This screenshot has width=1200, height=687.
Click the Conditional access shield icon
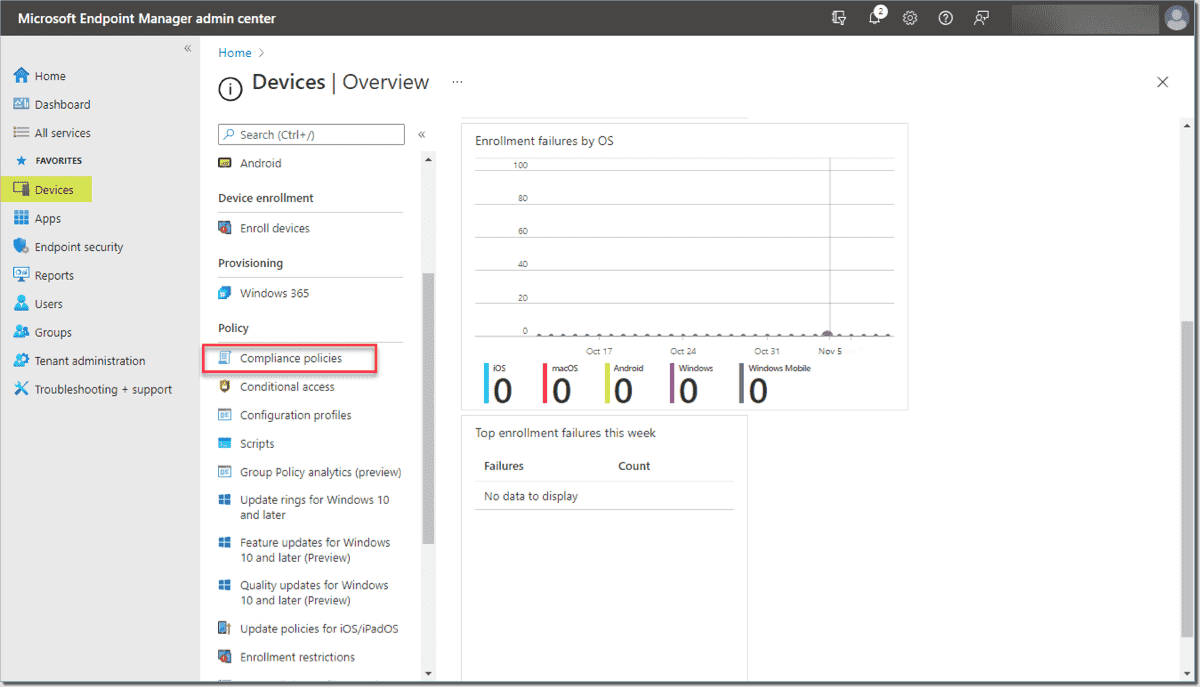click(225, 387)
